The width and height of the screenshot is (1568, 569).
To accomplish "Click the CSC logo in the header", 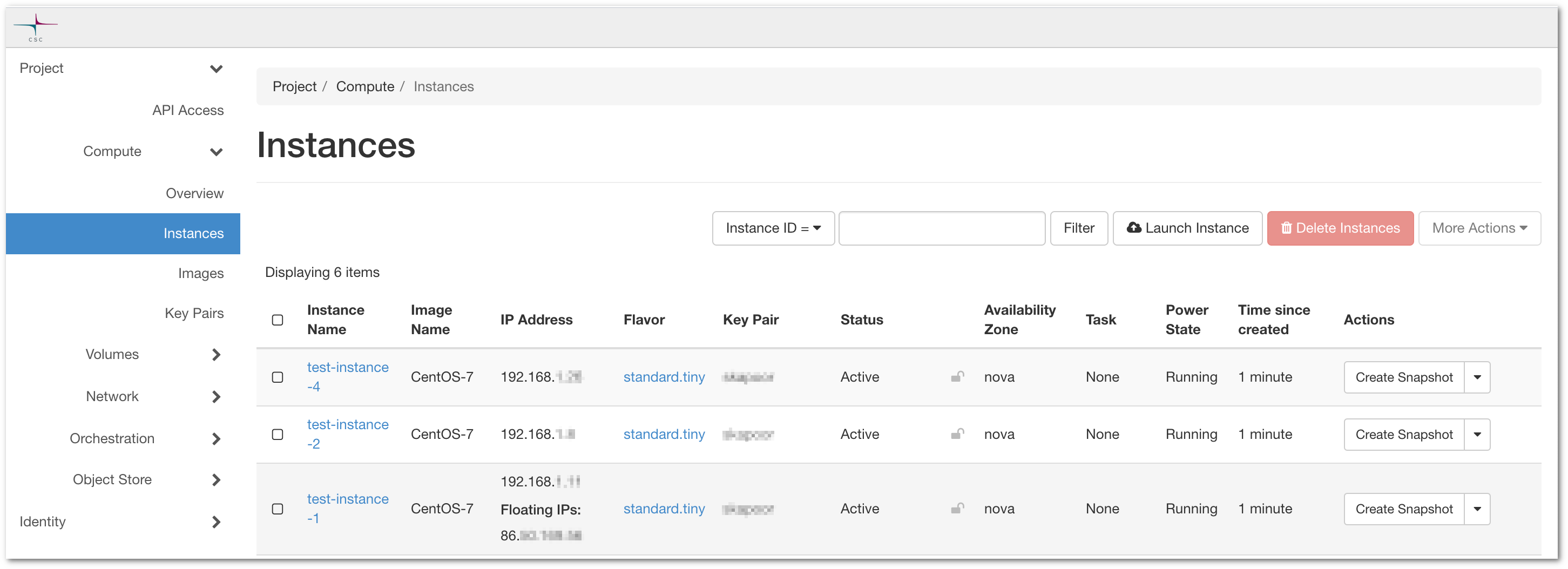I will (35, 28).
